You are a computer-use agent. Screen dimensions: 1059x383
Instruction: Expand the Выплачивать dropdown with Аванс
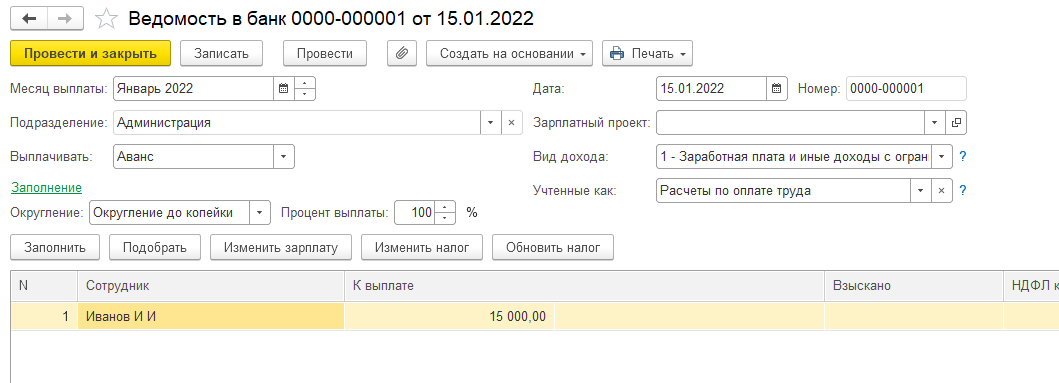point(284,157)
